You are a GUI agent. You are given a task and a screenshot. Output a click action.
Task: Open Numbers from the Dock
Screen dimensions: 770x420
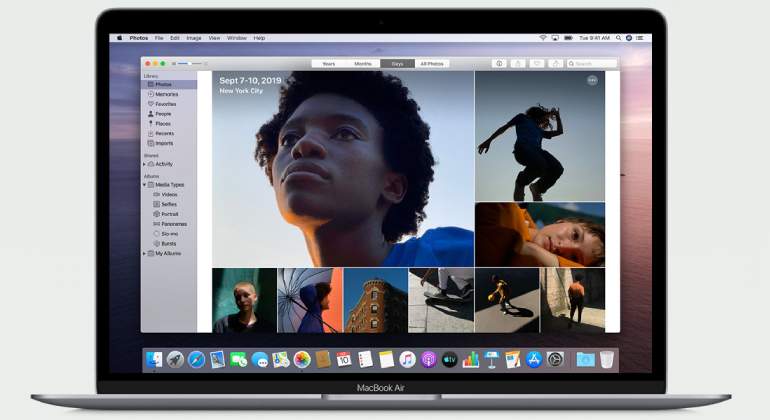click(x=470, y=360)
